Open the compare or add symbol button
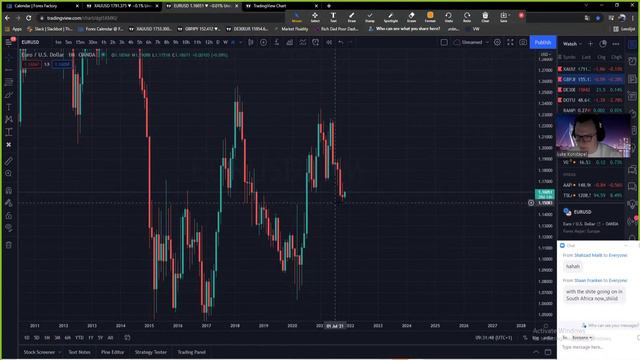The height and width of the screenshot is (360, 640). coord(264,42)
